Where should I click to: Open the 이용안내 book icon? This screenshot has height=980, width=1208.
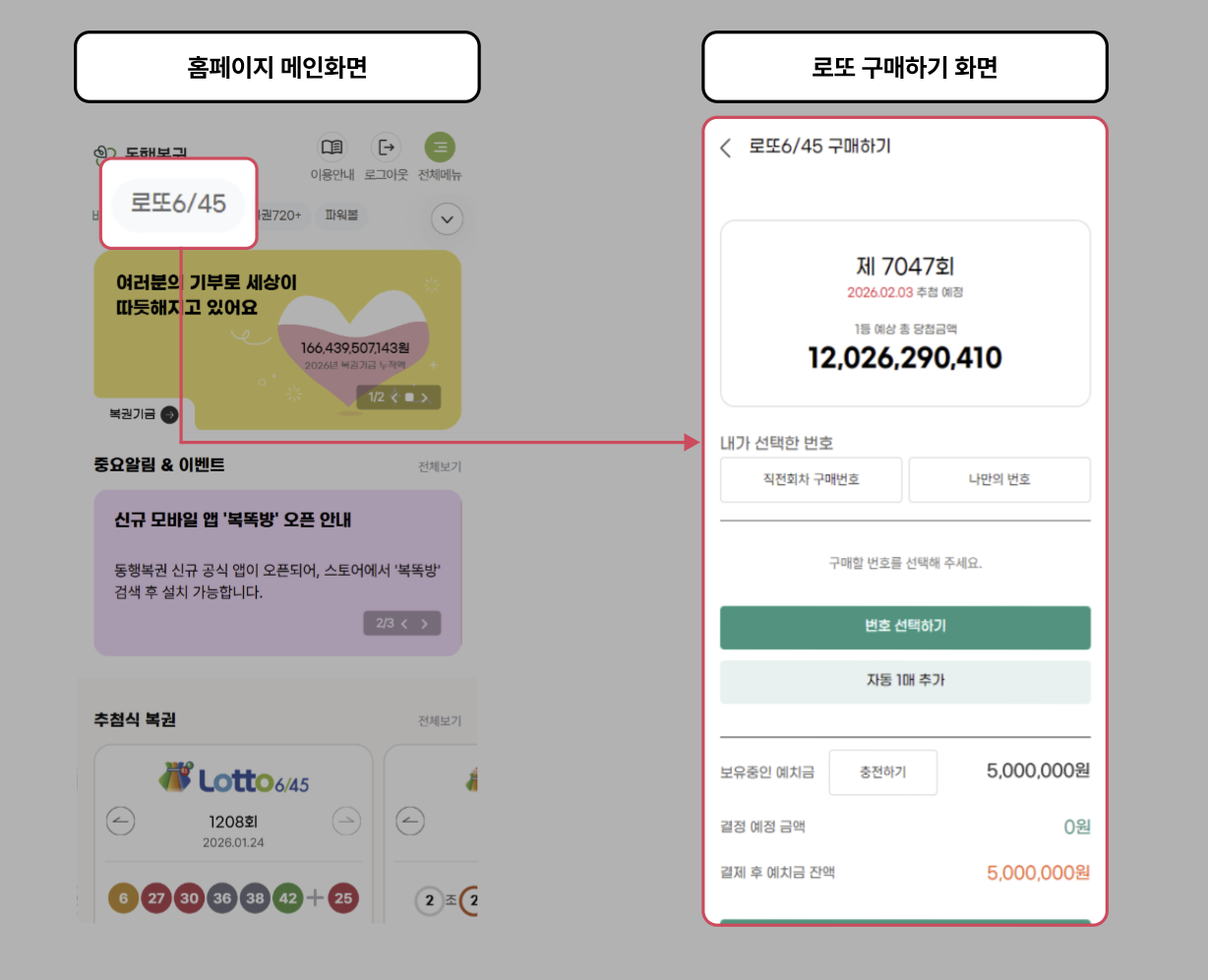click(x=332, y=148)
